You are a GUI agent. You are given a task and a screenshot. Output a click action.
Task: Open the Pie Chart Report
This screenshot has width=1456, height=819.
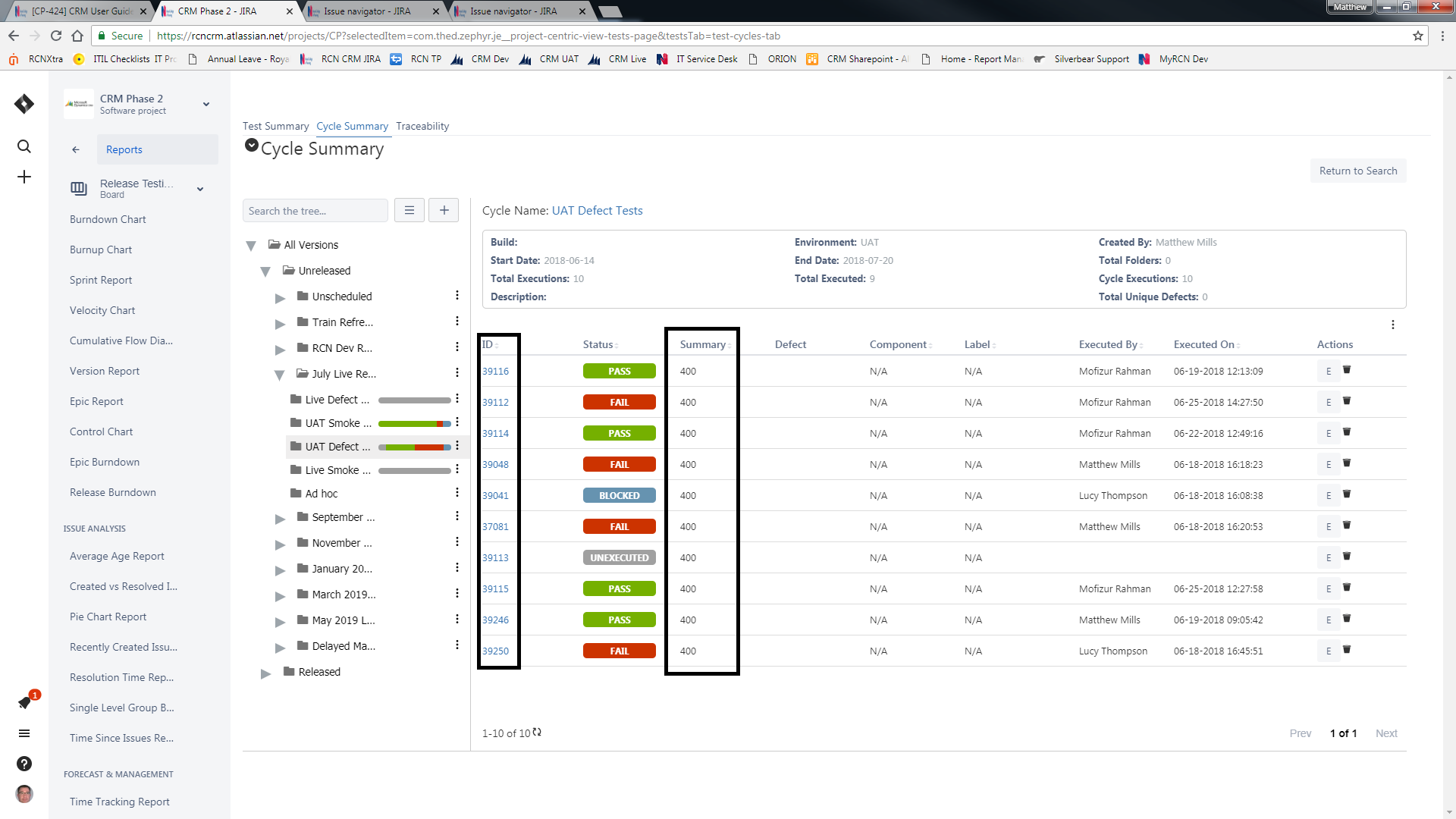pos(108,617)
